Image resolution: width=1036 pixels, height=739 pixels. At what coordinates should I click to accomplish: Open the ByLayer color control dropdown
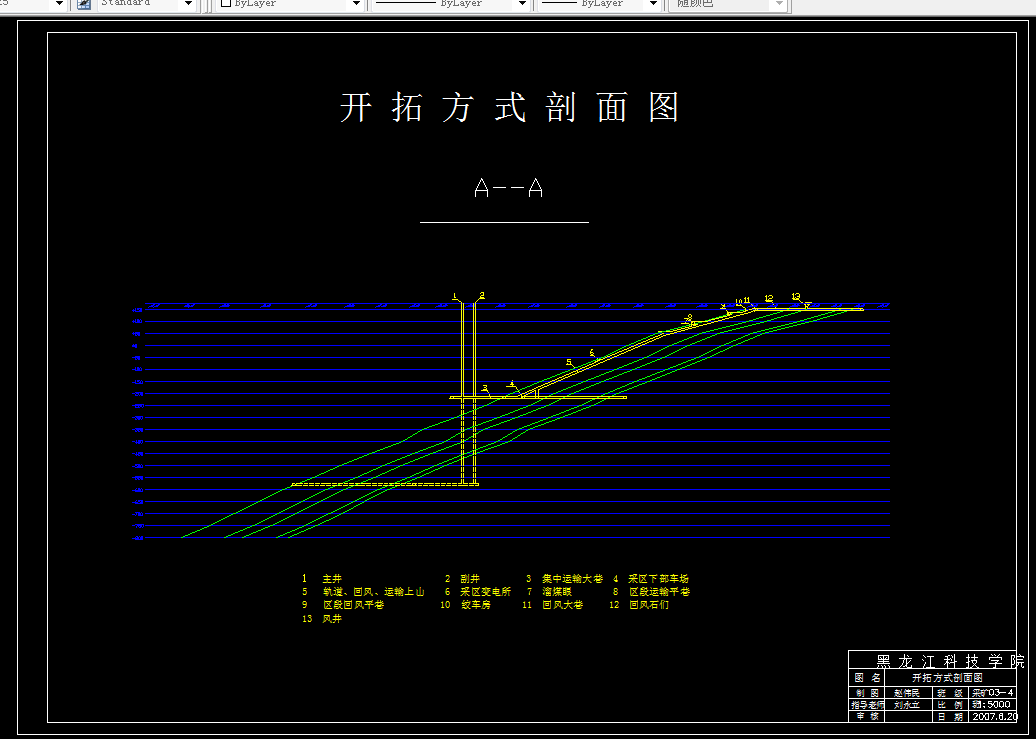pos(356,4)
